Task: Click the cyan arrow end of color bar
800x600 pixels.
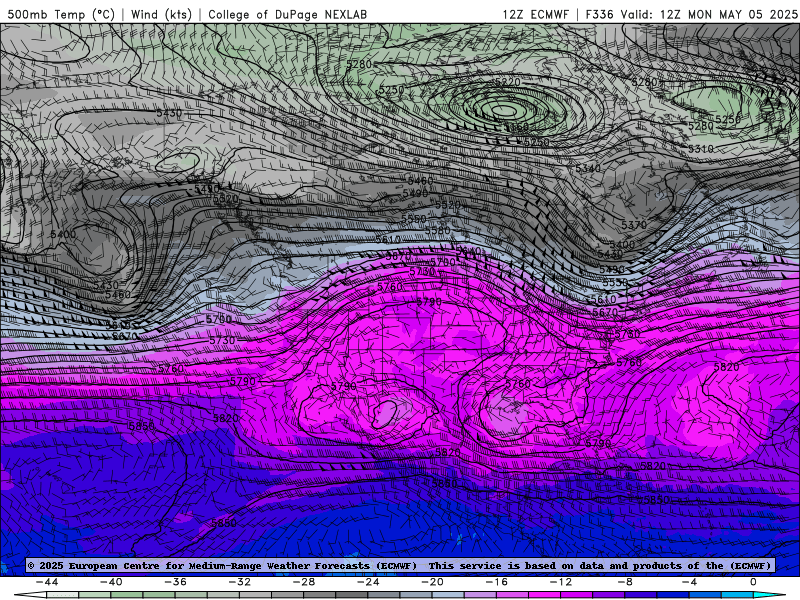Action: coord(770,595)
